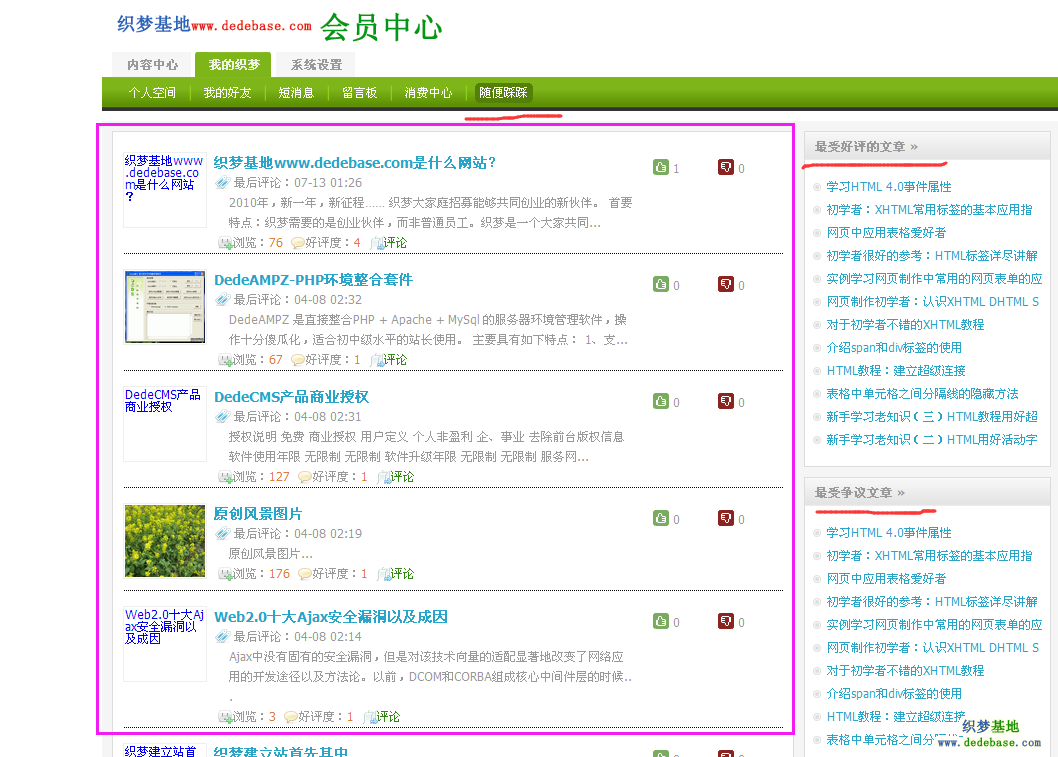Click the 最后评论 icon under 原创风景图片 title
The width and height of the screenshot is (1058, 757).
(223, 533)
